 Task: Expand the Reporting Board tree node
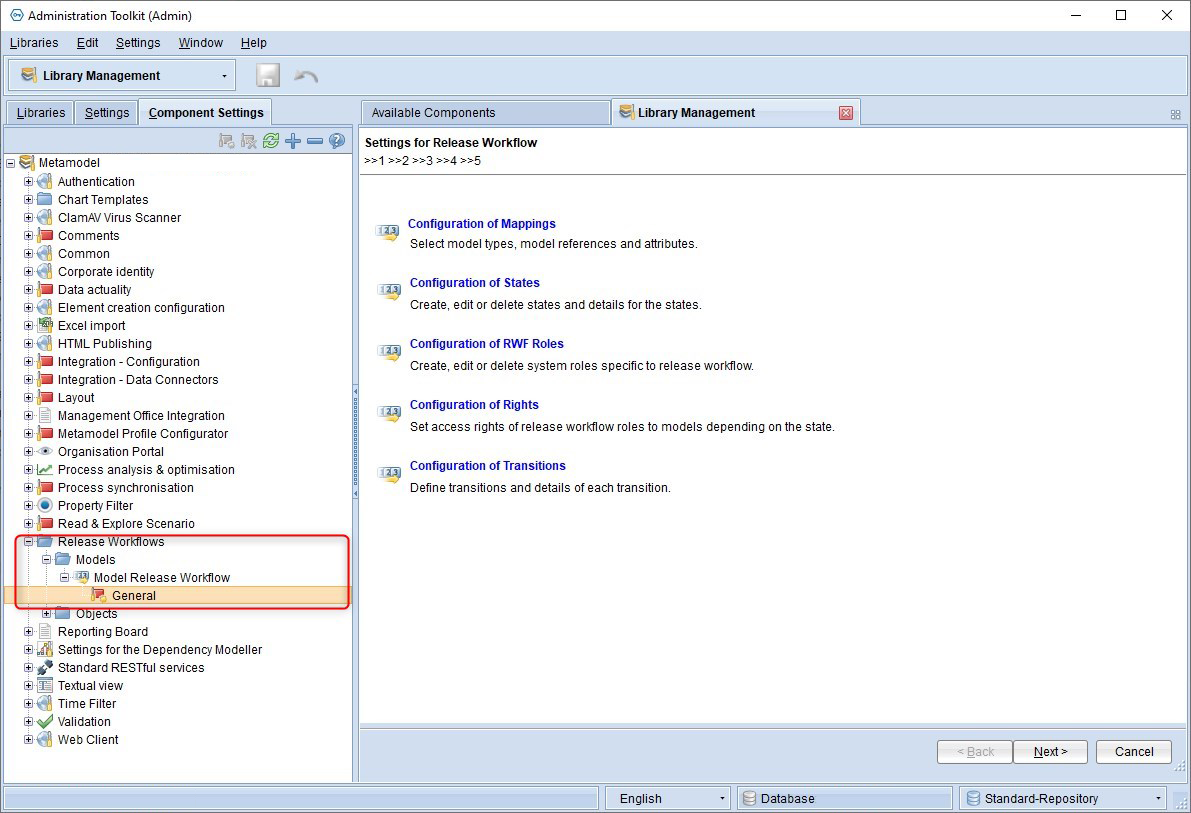click(28, 631)
